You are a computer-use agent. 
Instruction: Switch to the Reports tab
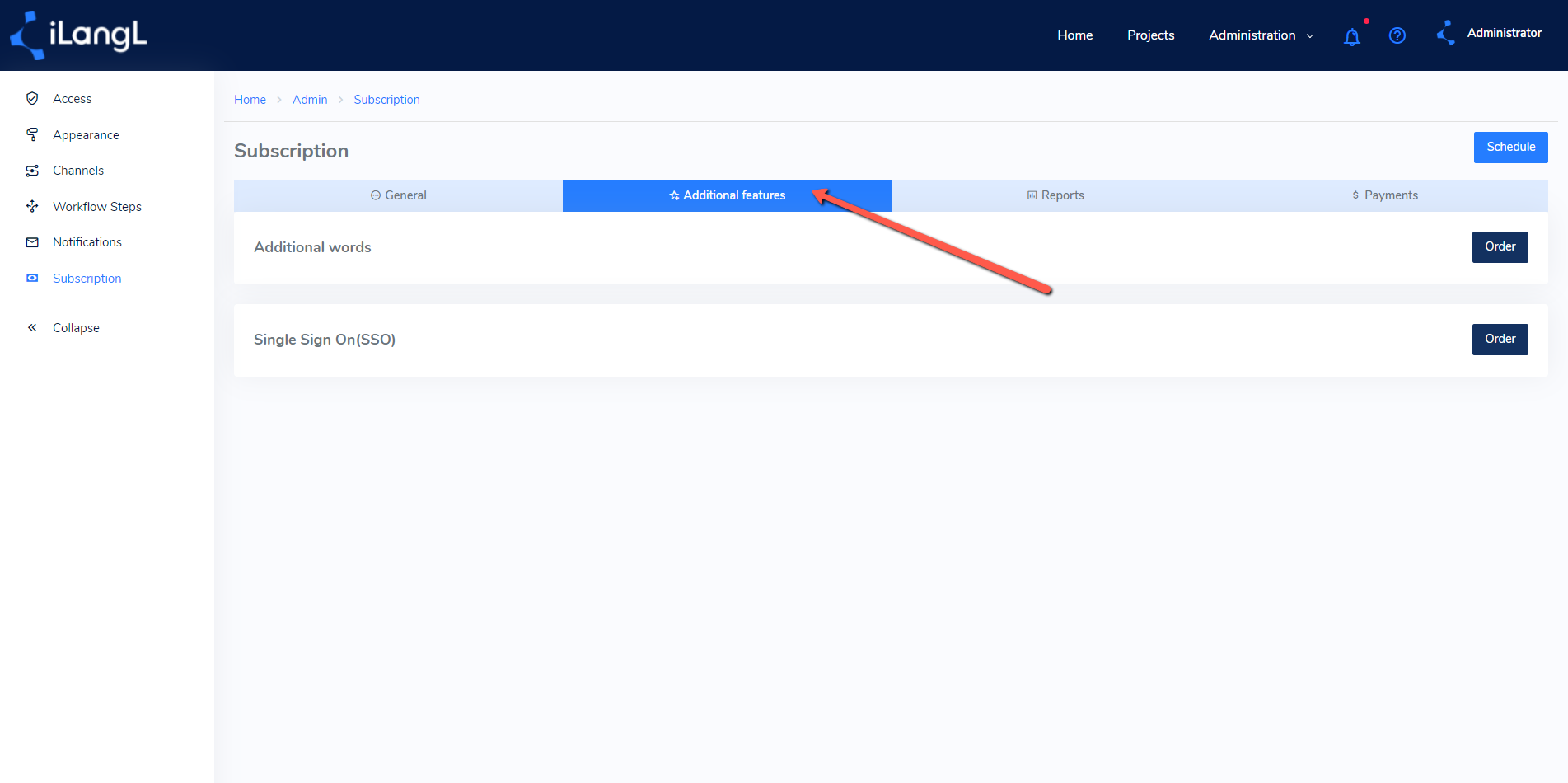[1055, 195]
